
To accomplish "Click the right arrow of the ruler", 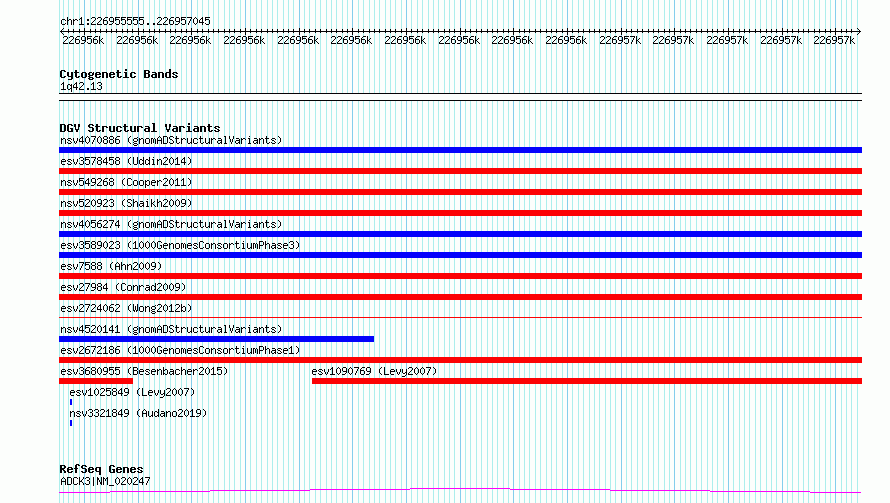I will pos(858,32).
